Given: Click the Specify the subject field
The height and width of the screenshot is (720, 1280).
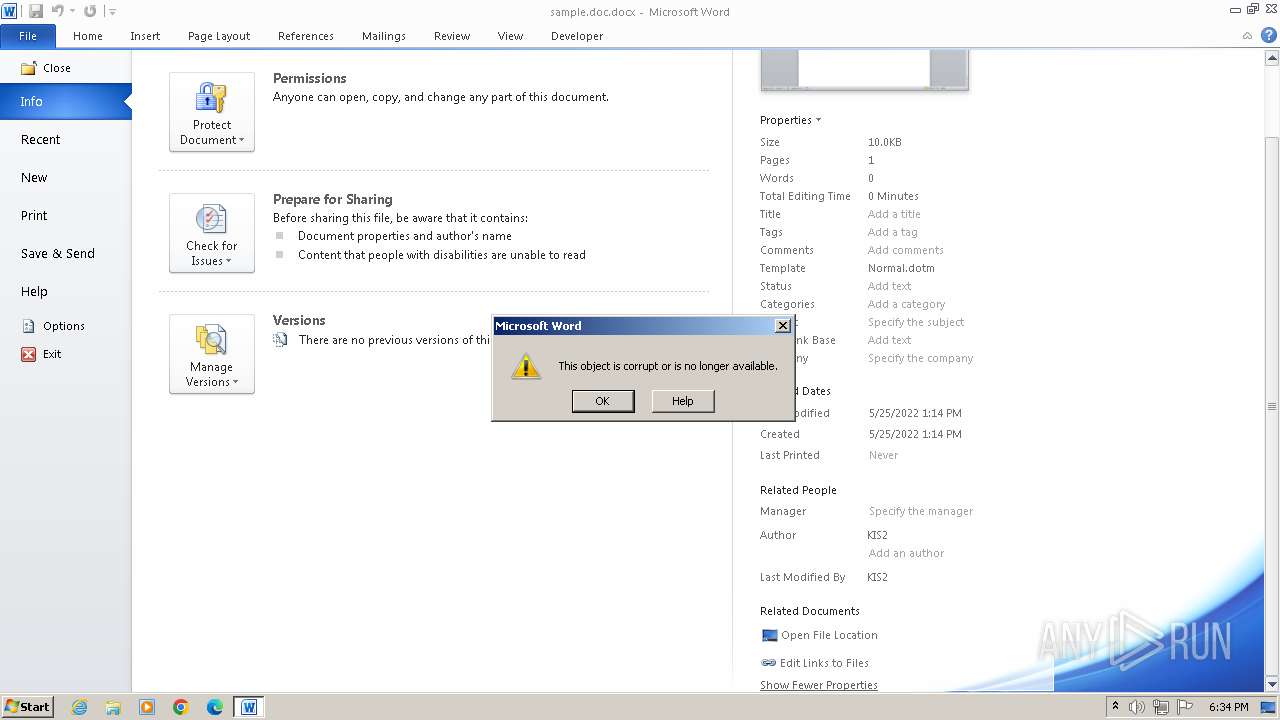Looking at the screenshot, I should tap(916, 322).
